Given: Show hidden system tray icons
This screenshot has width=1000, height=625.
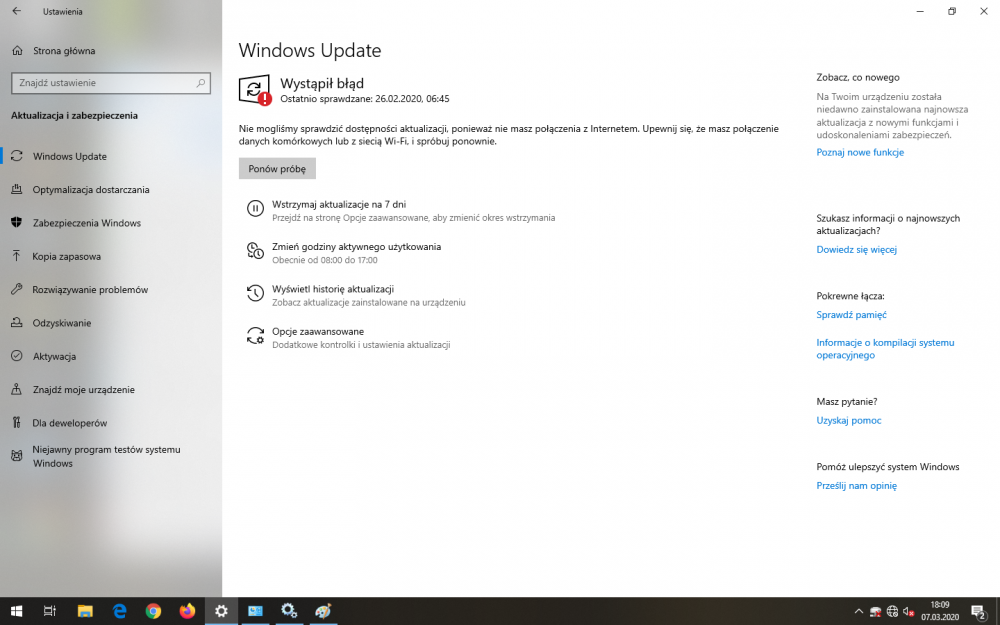Looking at the screenshot, I should 858,611.
